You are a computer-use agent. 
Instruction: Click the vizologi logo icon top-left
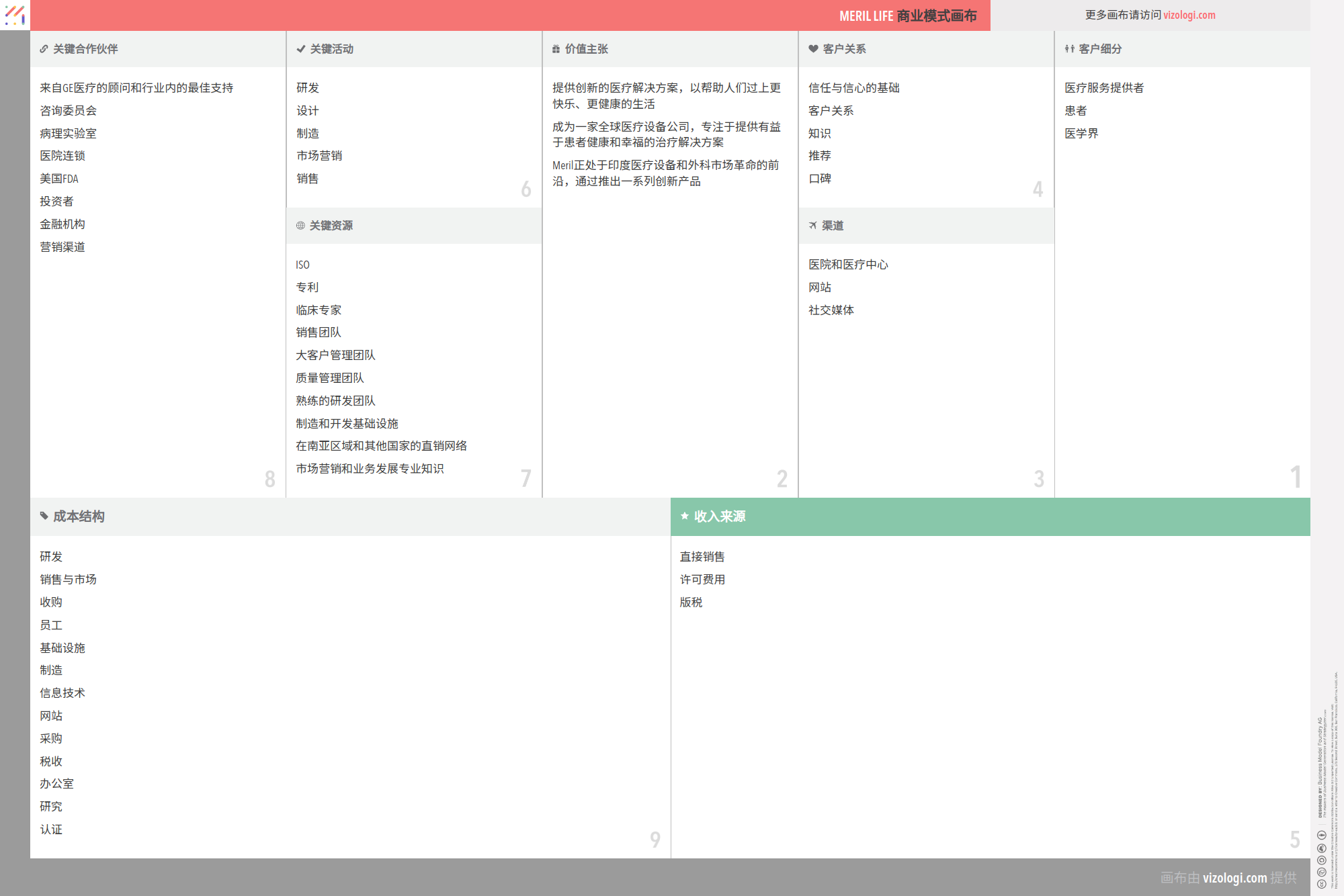15,15
